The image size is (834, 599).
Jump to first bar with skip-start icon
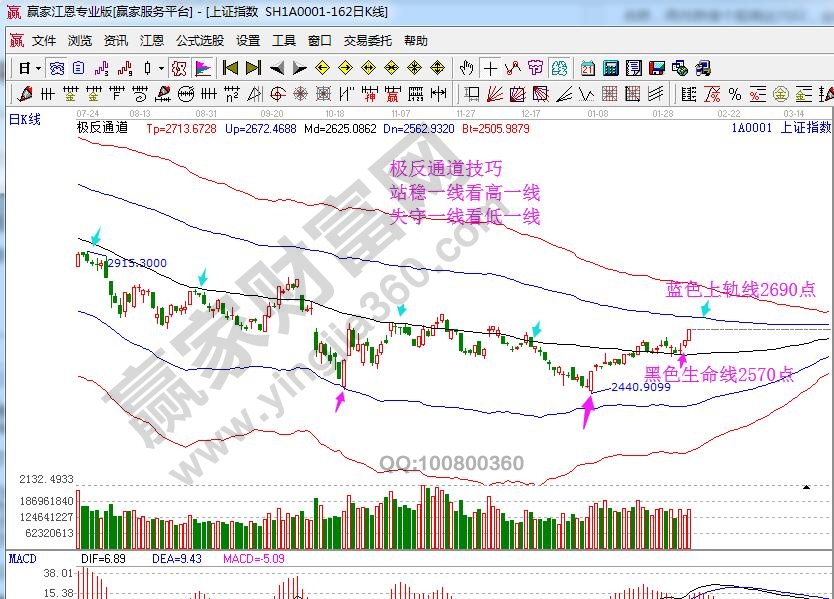tap(230, 68)
